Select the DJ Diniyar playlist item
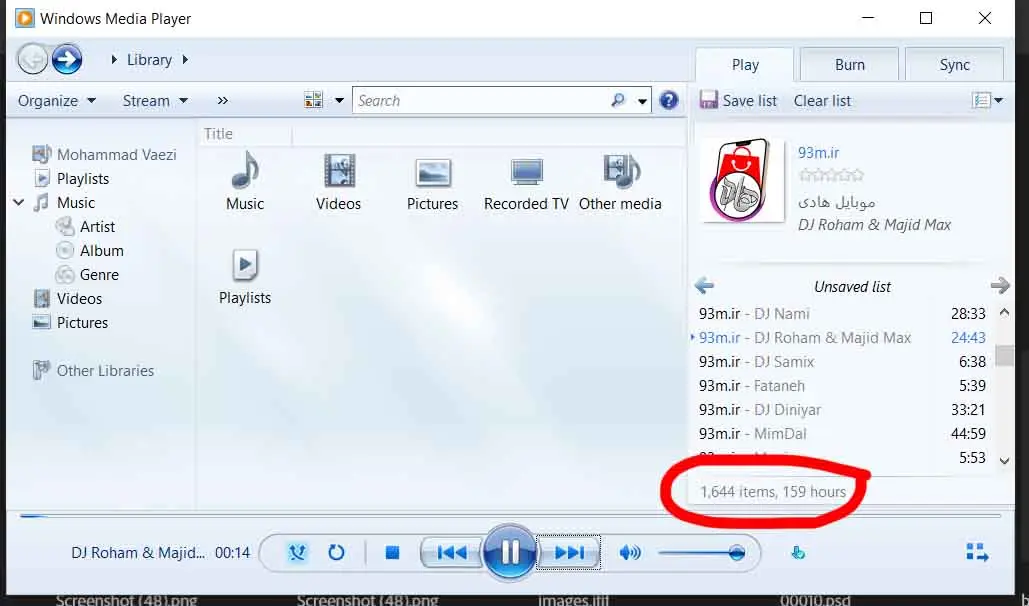This screenshot has height=606, width=1029. click(843, 410)
